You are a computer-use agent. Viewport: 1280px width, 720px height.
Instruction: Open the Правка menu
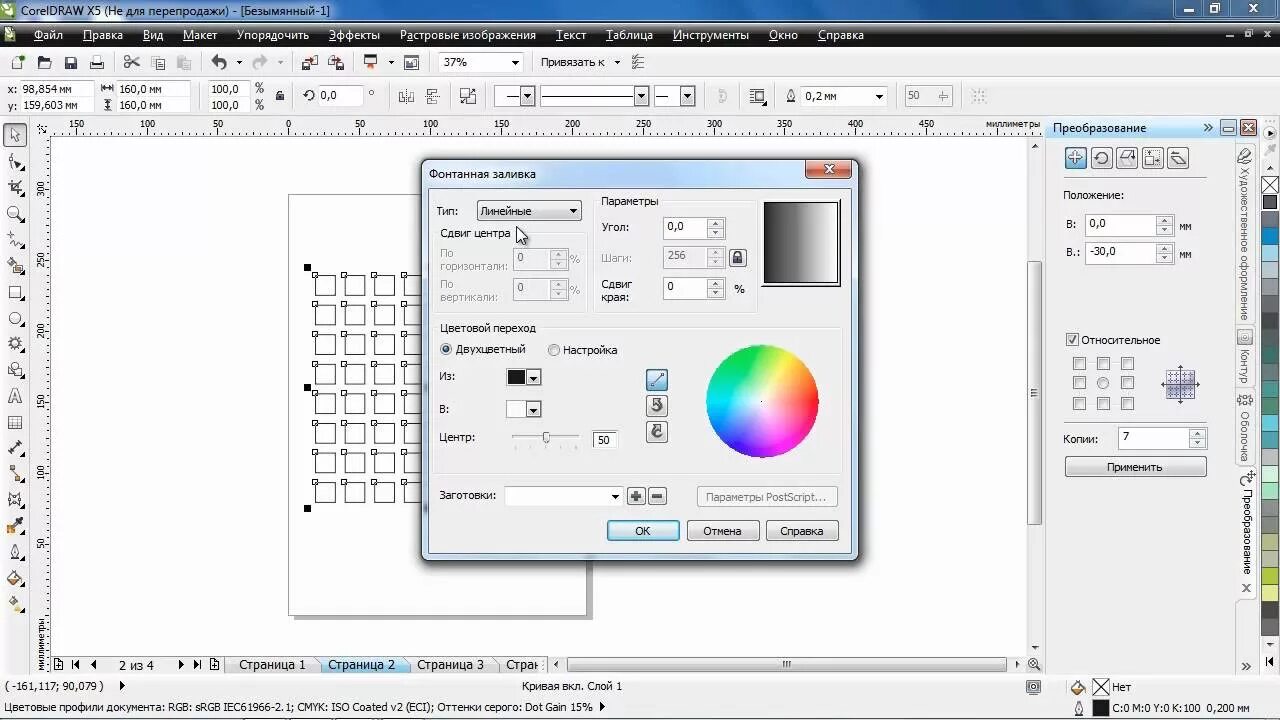pos(103,35)
